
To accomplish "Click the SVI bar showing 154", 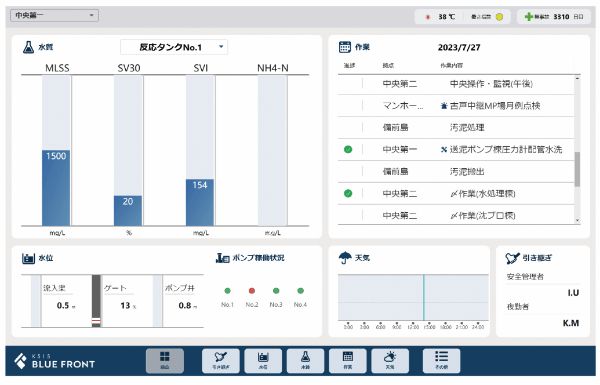I will [200, 202].
